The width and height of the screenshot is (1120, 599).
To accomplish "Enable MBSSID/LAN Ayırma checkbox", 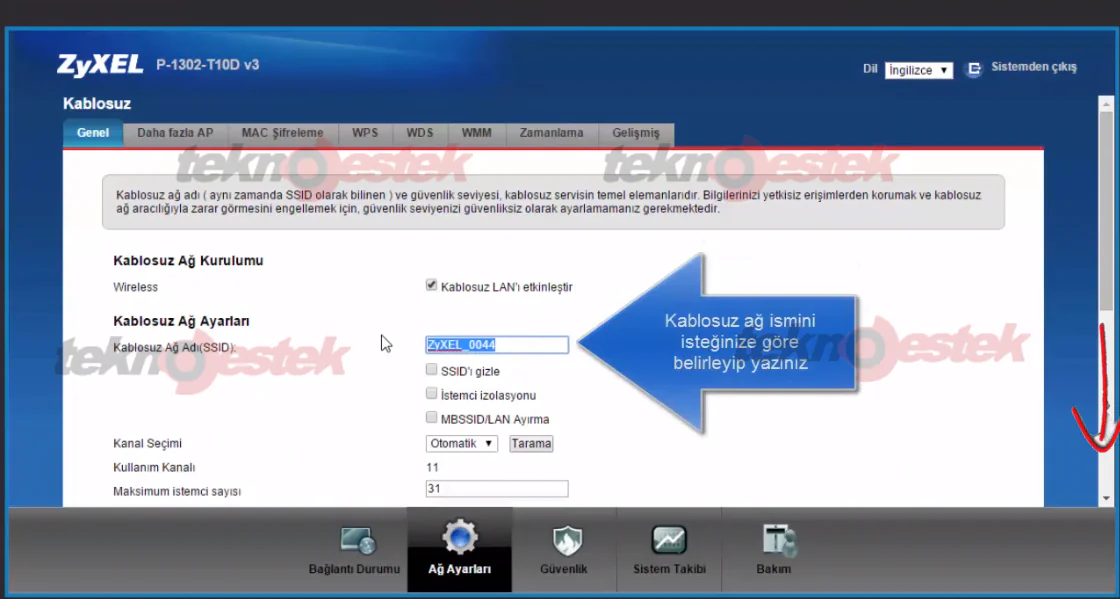I will [430, 418].
